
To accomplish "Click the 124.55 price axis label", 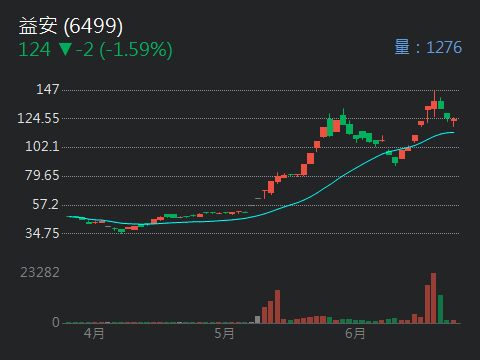I will (x=38, y=118).
